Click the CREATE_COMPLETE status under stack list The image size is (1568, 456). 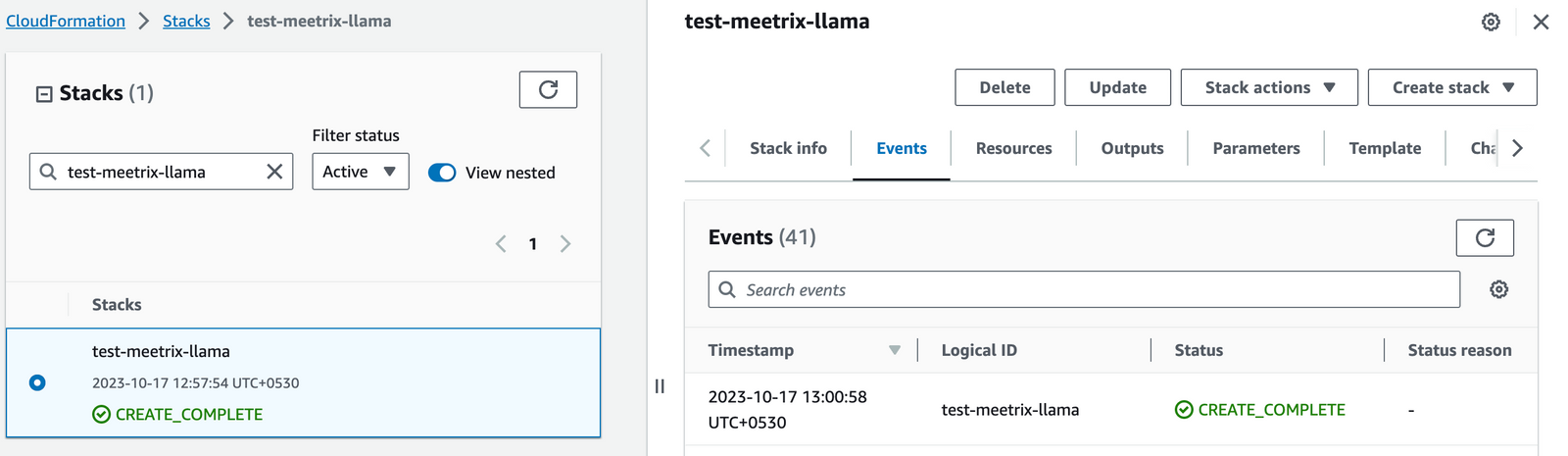pos(177,414)
